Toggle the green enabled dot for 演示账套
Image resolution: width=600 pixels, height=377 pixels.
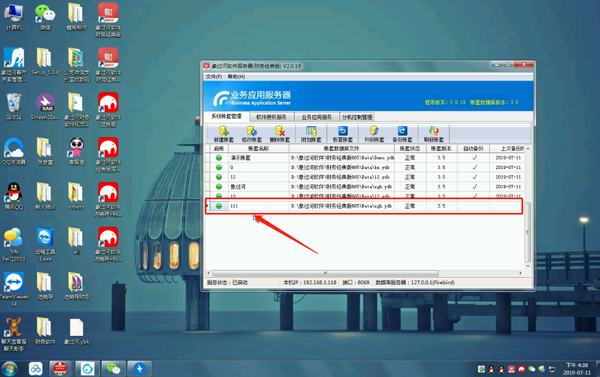[219, 158]
